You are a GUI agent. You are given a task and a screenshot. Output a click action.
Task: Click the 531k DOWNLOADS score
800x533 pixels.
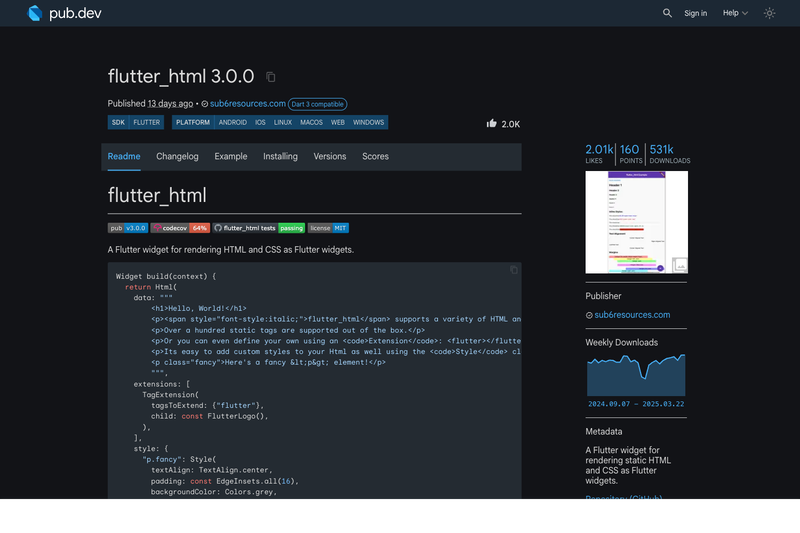point(669,154)
